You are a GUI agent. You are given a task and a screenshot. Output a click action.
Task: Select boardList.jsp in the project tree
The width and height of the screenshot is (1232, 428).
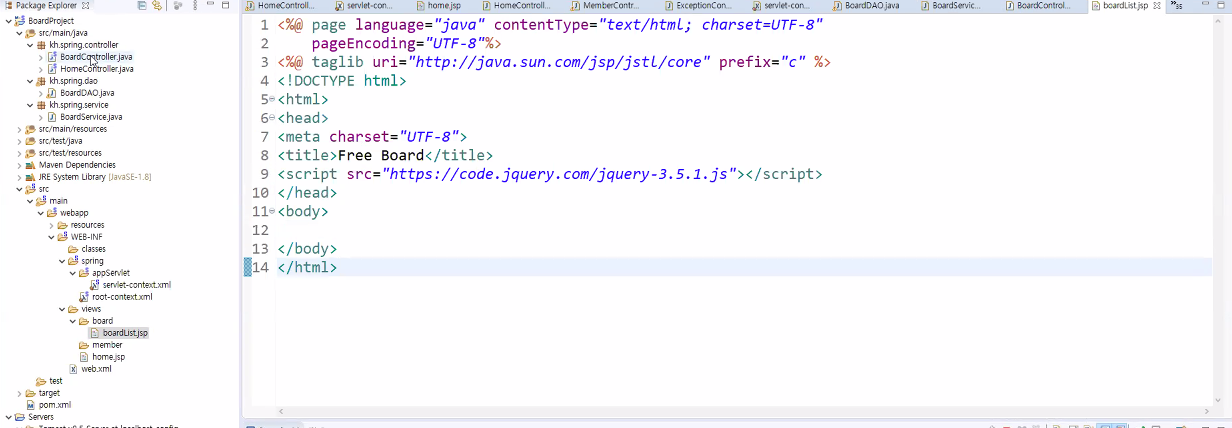pyautogui.click(x=119, y=333)
